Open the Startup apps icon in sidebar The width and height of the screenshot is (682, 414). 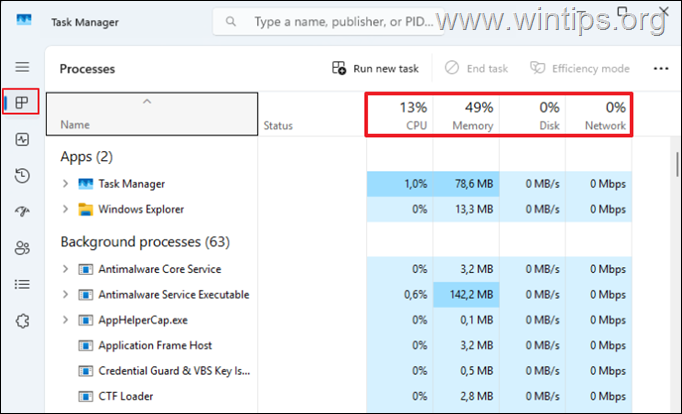[22, 211]
